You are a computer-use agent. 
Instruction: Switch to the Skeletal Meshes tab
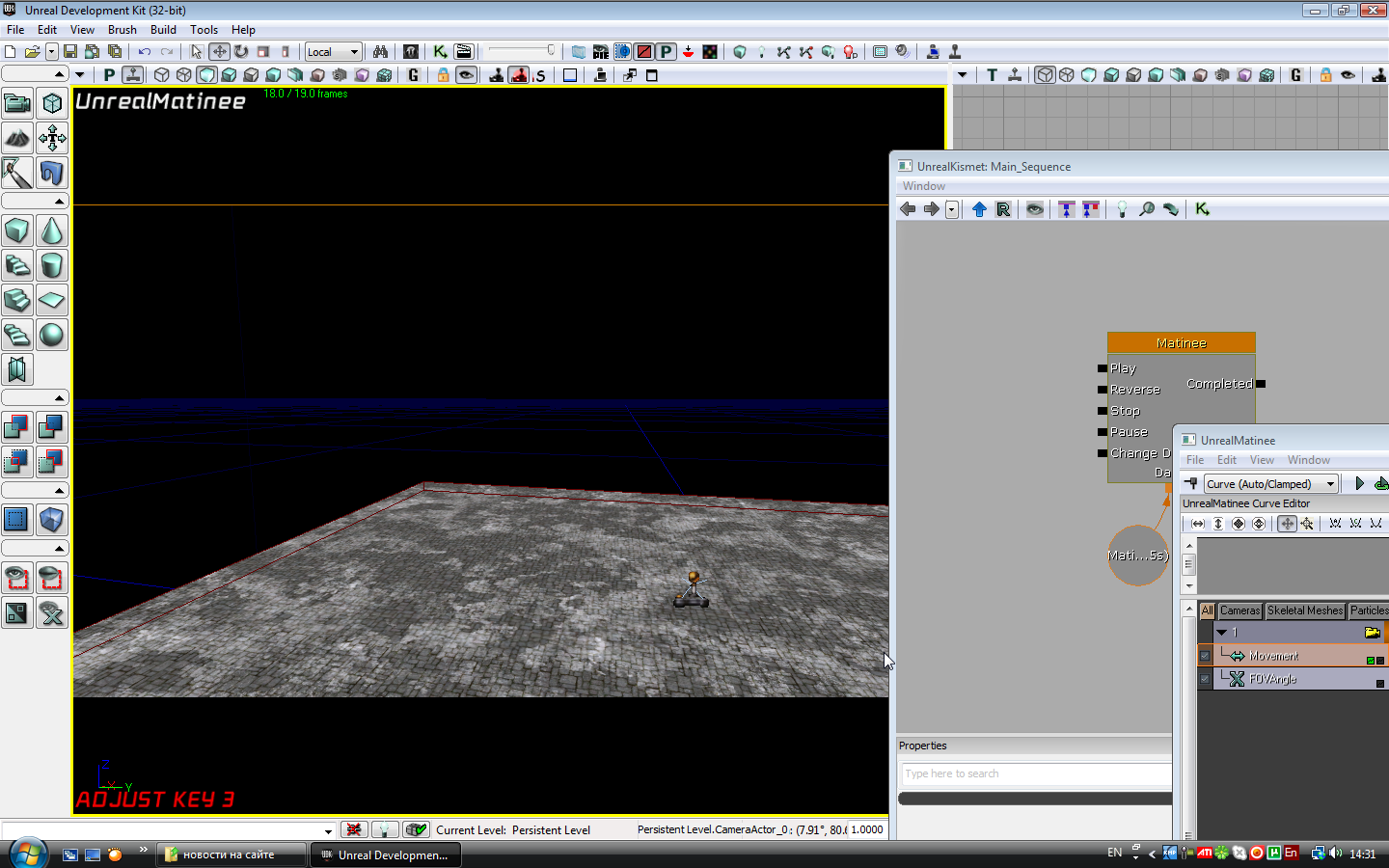1304,610
